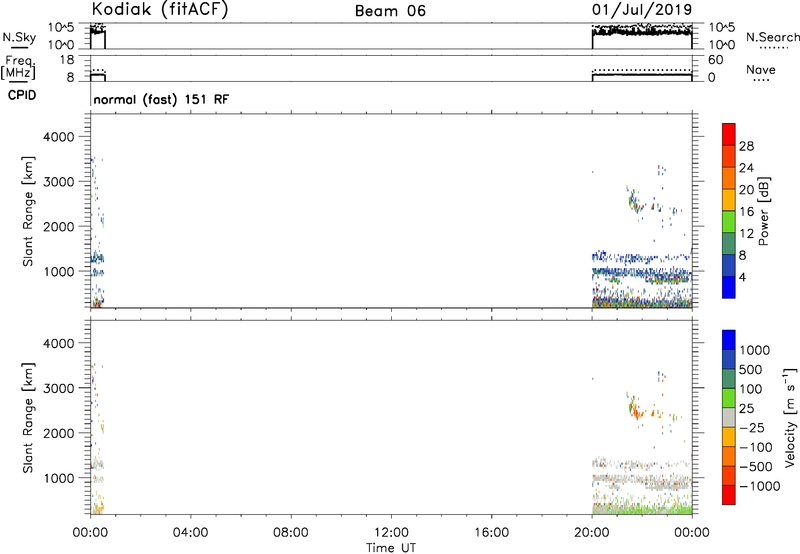Viewport: 800px width, 554px height.
Task: Click the 'Velocity [m s⁻¹]' colorbar label
Action: click(x=790, y=417)
